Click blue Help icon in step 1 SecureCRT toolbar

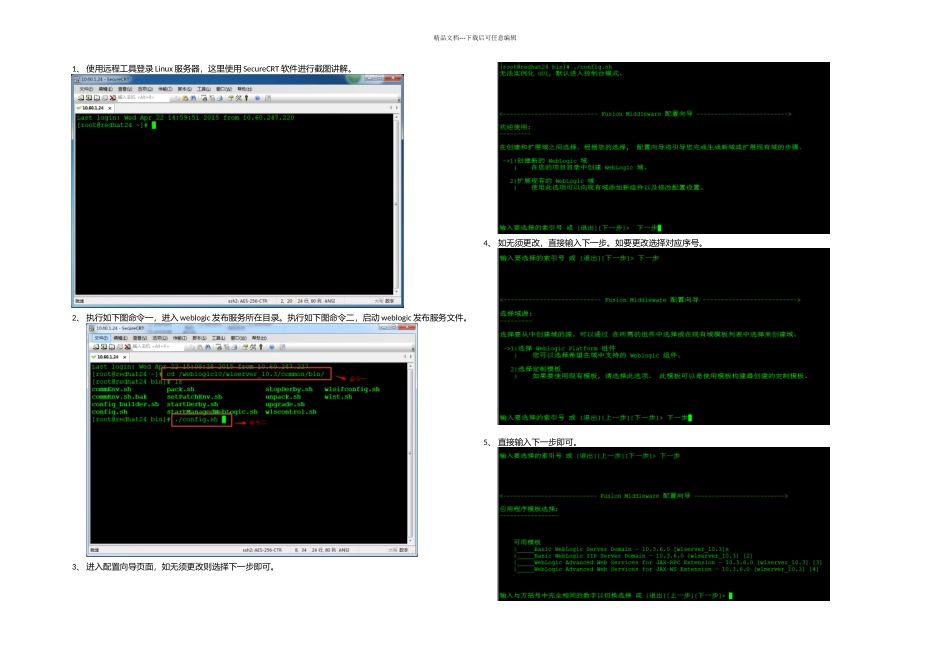point(257,98)
